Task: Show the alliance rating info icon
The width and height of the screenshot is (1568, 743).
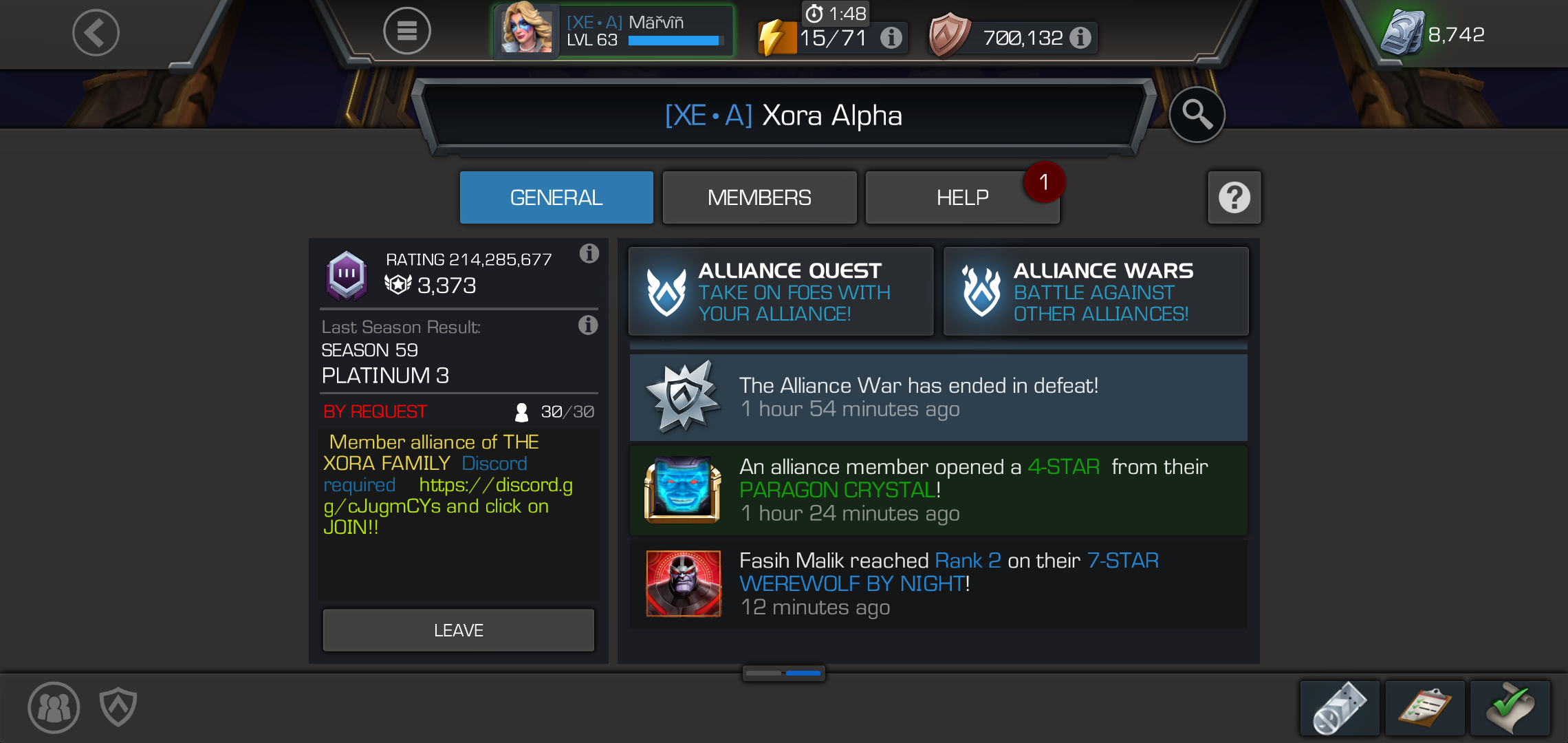Action: coord(589,254)
